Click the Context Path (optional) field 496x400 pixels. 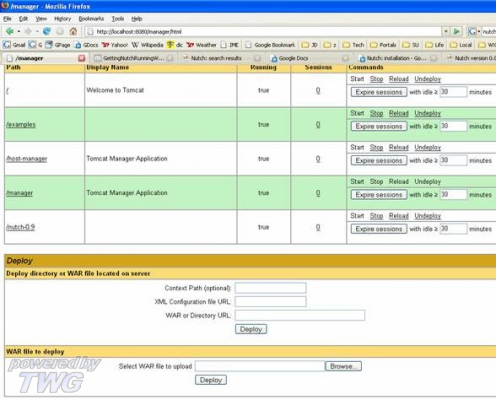(x=271, y=288)
